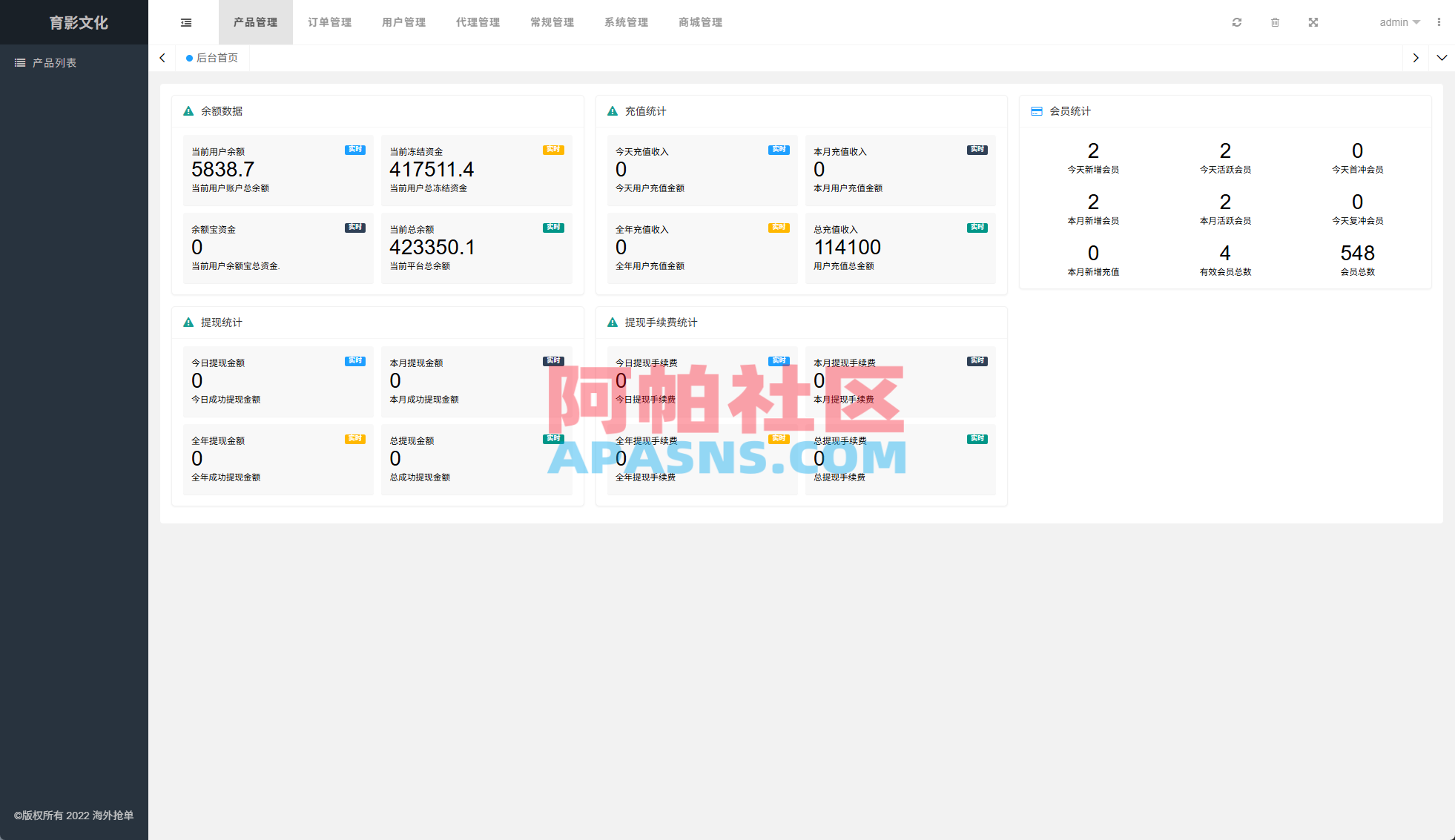
Task: Refresh the page with the refresh icon
Action: (1237, 22)
